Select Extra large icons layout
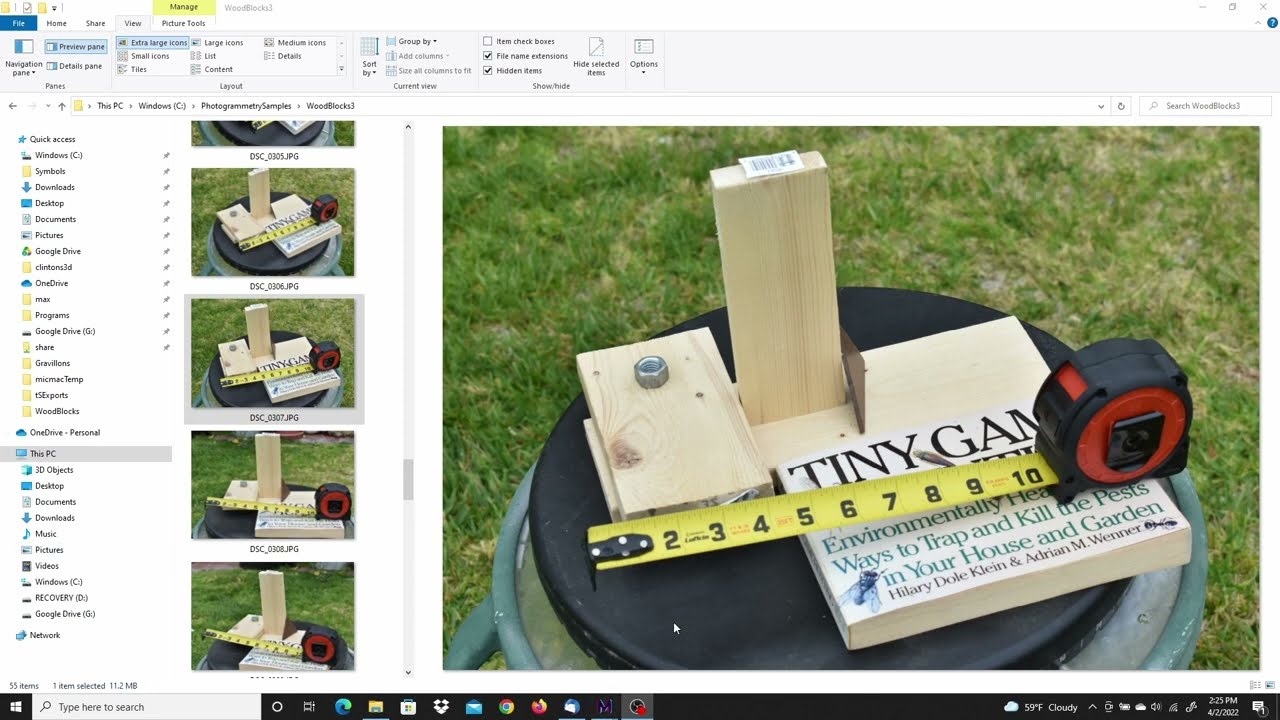The height and width of the screenshot is (720, 1280). (x=152, y=43)
